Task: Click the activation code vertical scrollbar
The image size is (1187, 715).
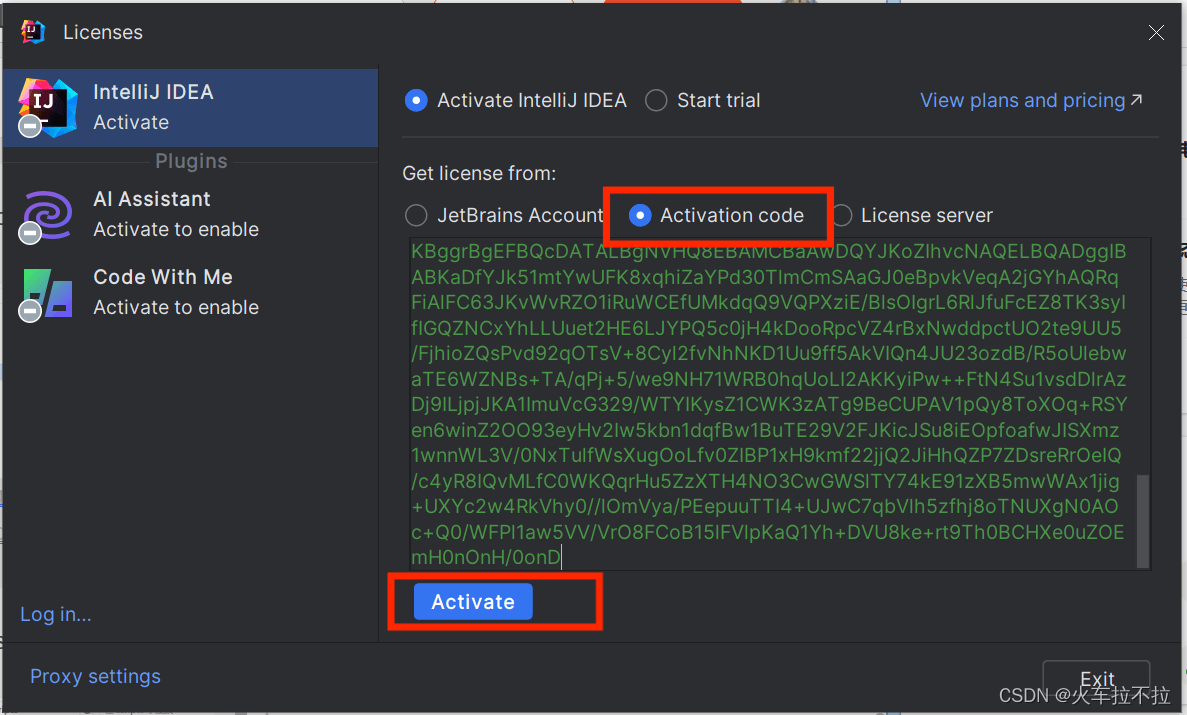Action: [x=1144, y=520]
